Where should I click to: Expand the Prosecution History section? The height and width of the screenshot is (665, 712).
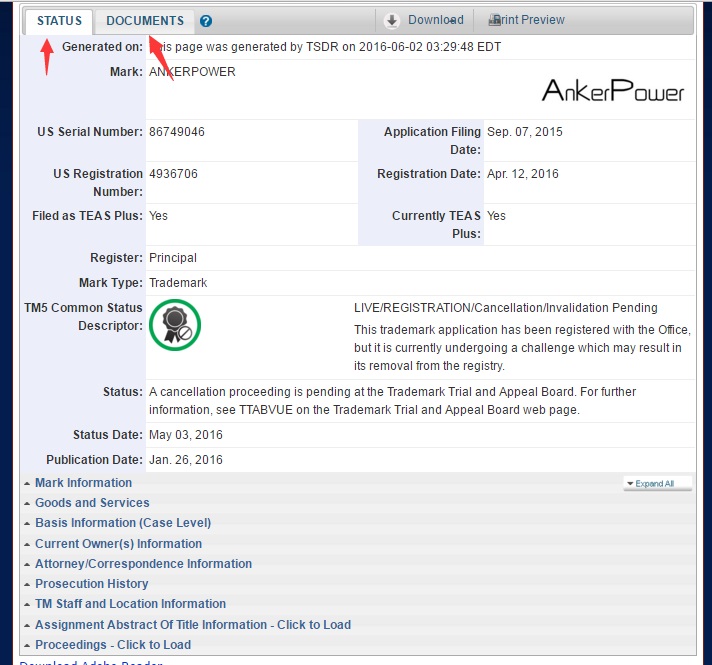tap(91, 584)
